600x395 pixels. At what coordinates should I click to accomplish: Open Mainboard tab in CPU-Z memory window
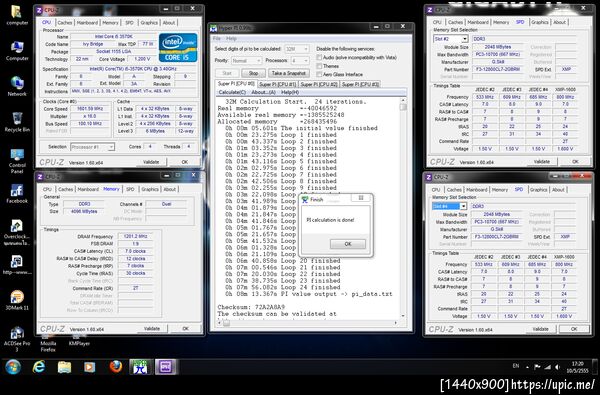[88, 189]
